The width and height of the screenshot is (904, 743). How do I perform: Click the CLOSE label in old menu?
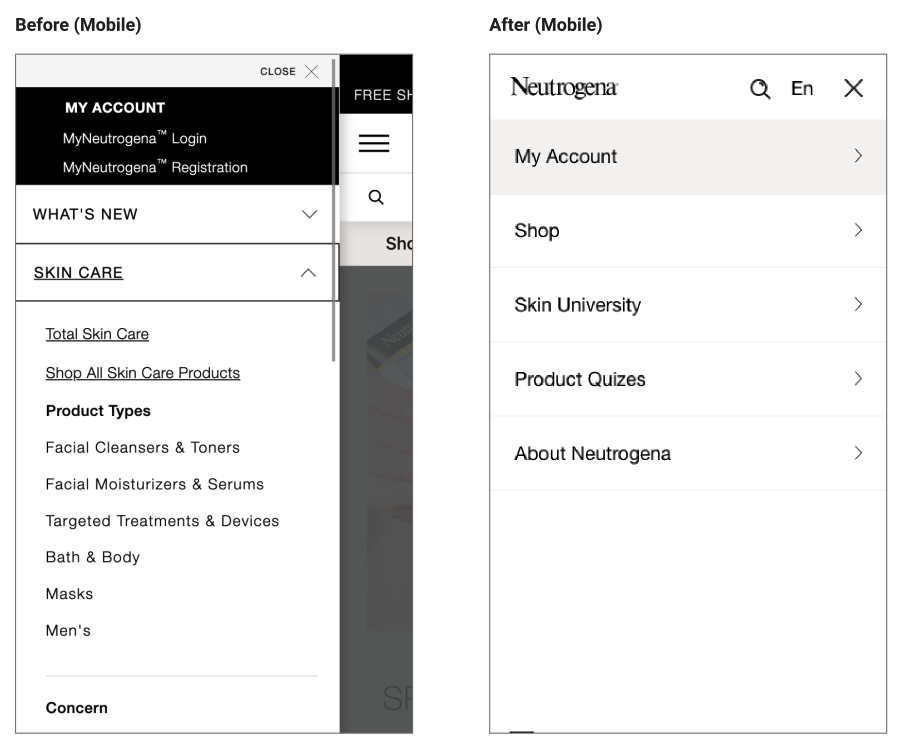click(277, 71)
